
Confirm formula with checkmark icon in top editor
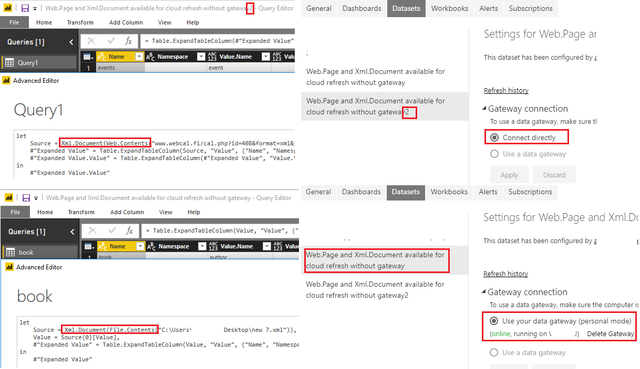pos(111,40)
